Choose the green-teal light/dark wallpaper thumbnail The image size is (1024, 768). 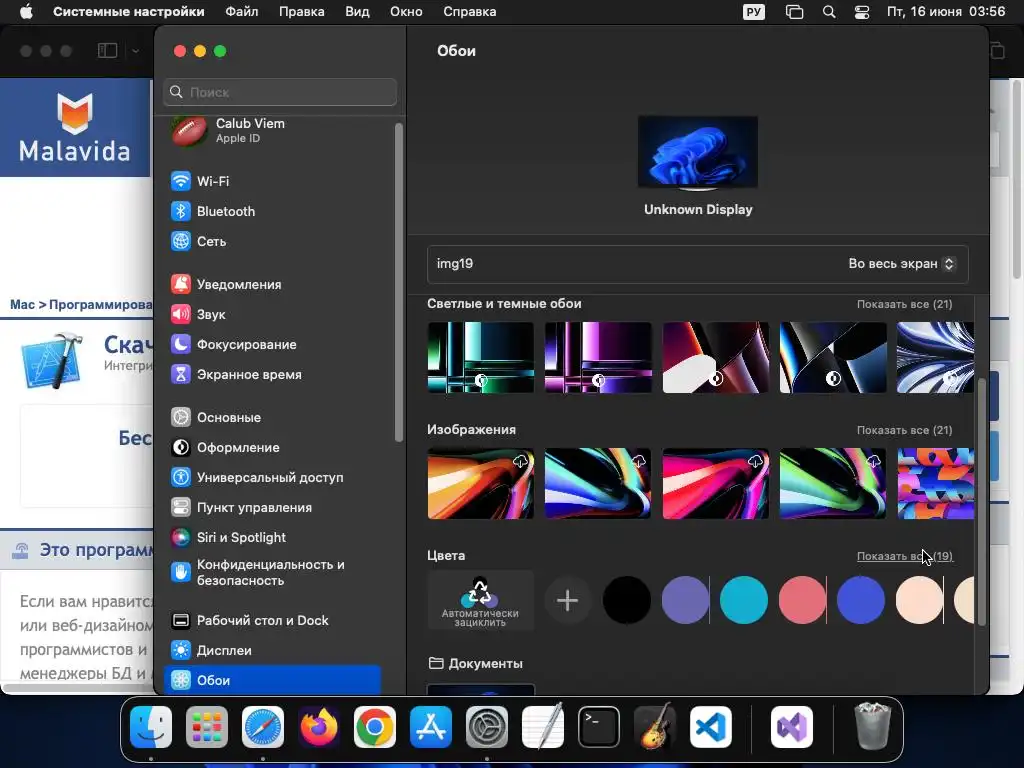coord(481,357)
